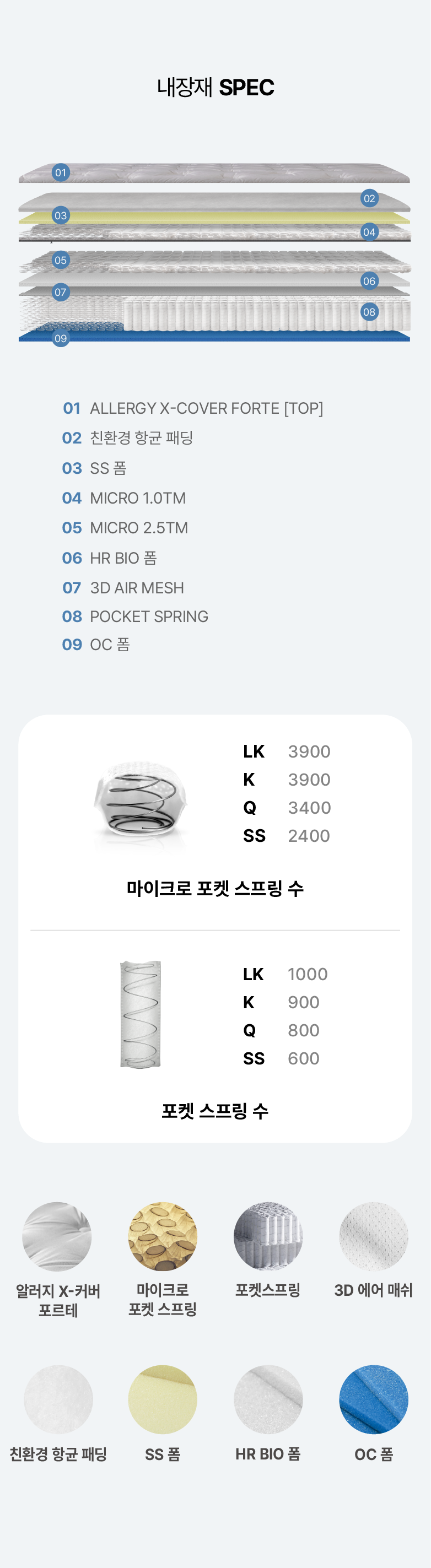Viewport: 431px width, 1568px height.
Task: Click the 3D 에어 매쉬 circular thumbnail
Action: tap(374, 1236)
